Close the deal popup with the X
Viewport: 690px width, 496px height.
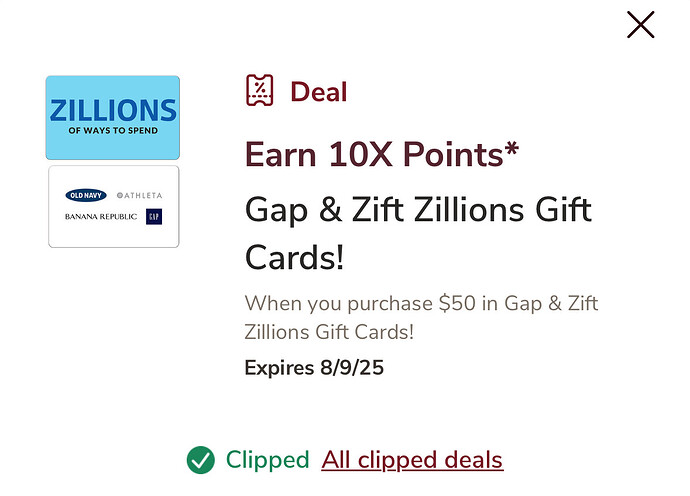(x=640, y=25)
